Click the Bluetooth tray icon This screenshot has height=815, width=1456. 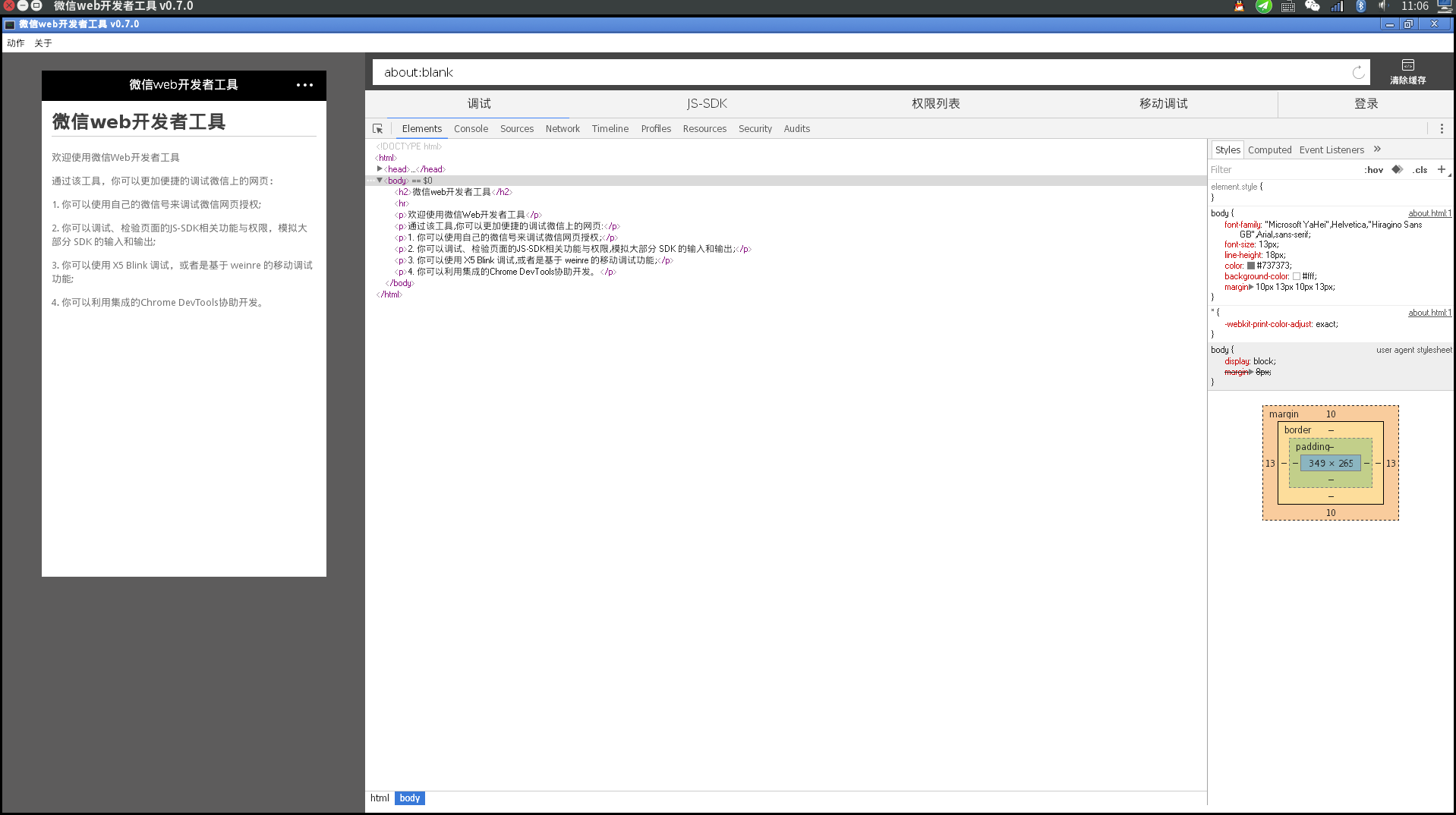[x=1360, y=6]
